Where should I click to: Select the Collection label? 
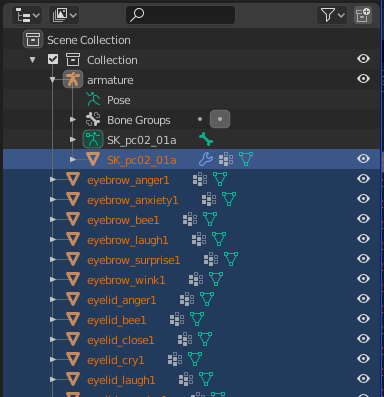tap(112, 60)
